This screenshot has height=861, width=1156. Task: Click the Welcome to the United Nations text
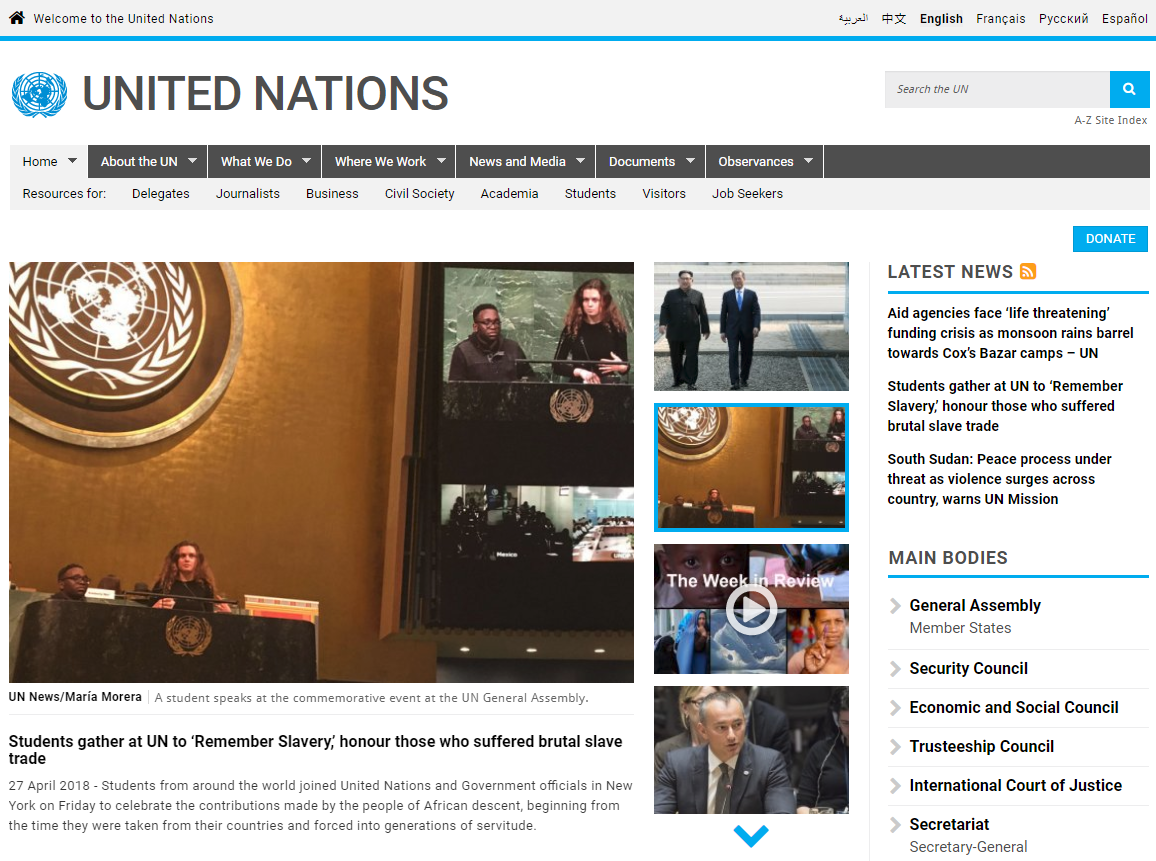pyautogui.click(x=123, y=18)
